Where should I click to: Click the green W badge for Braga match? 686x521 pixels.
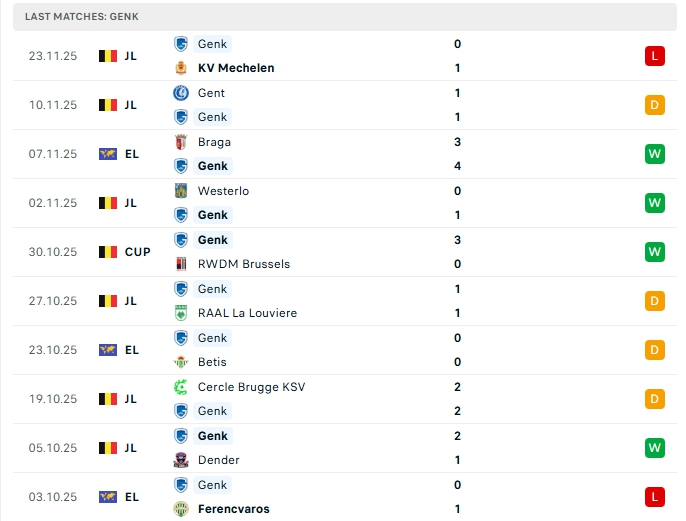pos(655,154)
